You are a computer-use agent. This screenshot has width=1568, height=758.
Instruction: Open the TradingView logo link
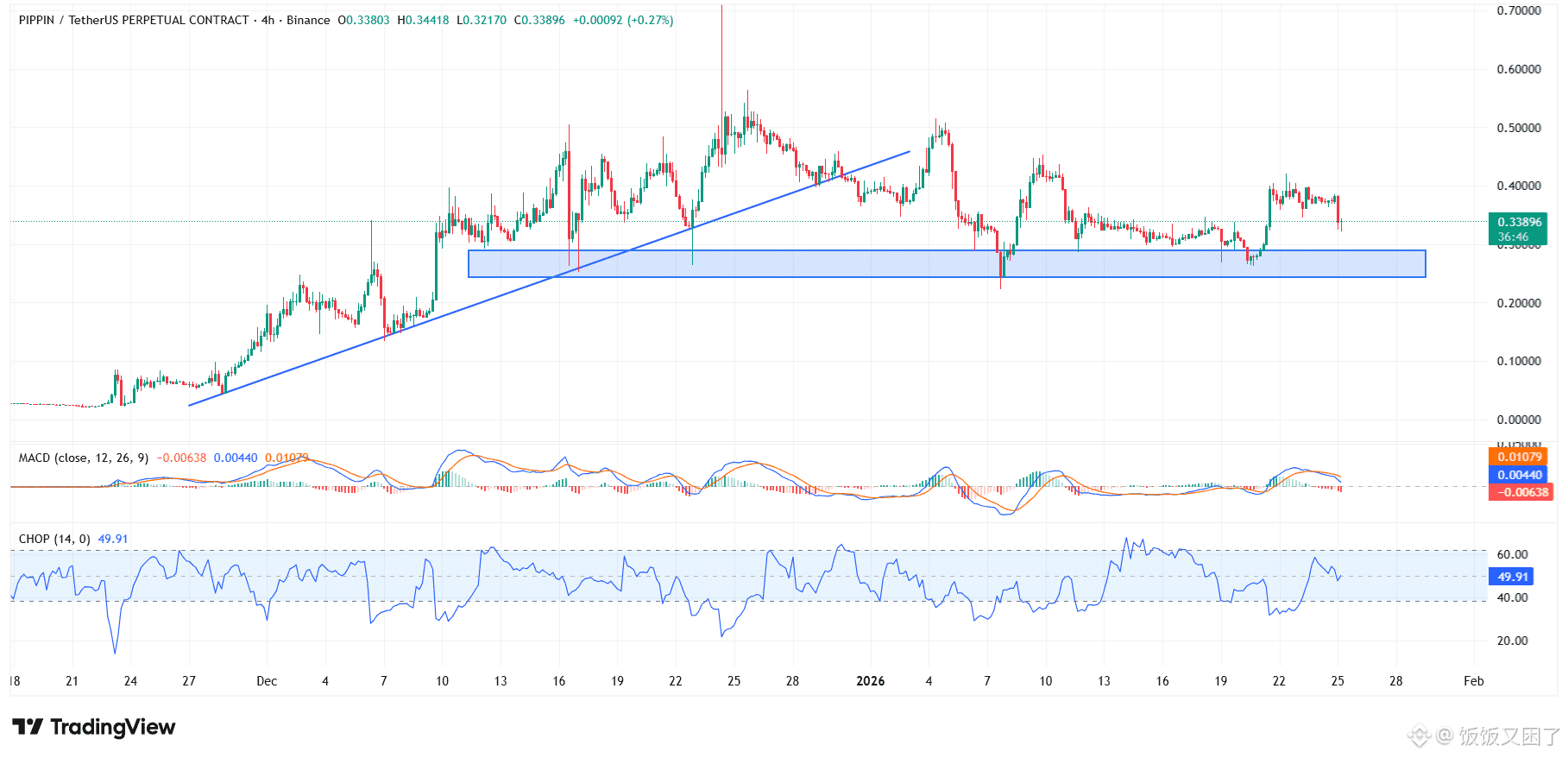94,727
